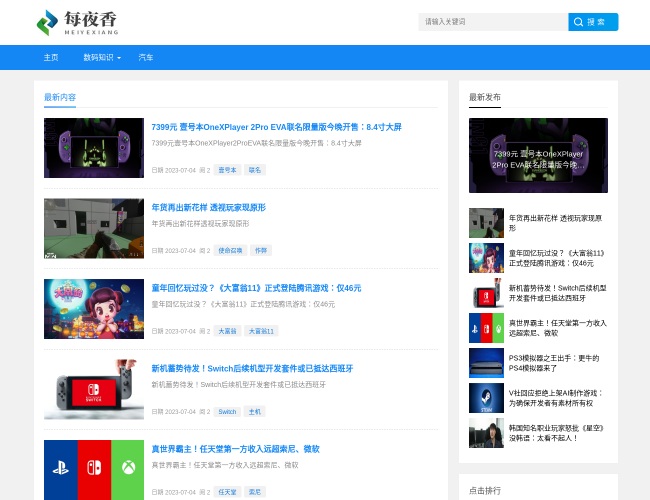650x500 pixels.
Task: Go to the 主页 nav item
Action: click(x=51, y=58)
